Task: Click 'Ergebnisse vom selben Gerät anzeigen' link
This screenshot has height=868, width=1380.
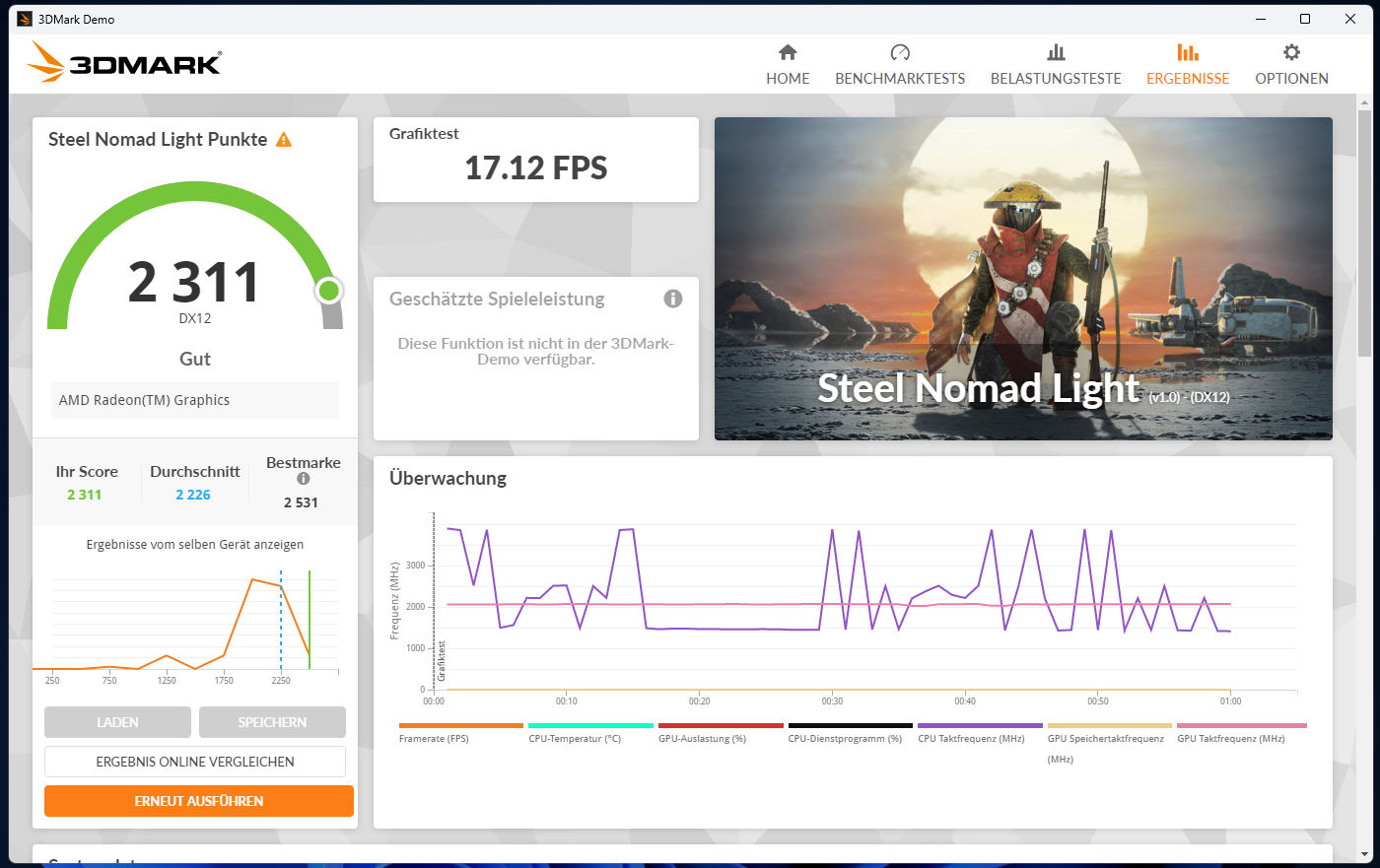Action: pyautogui.click(x=195, y=545)
